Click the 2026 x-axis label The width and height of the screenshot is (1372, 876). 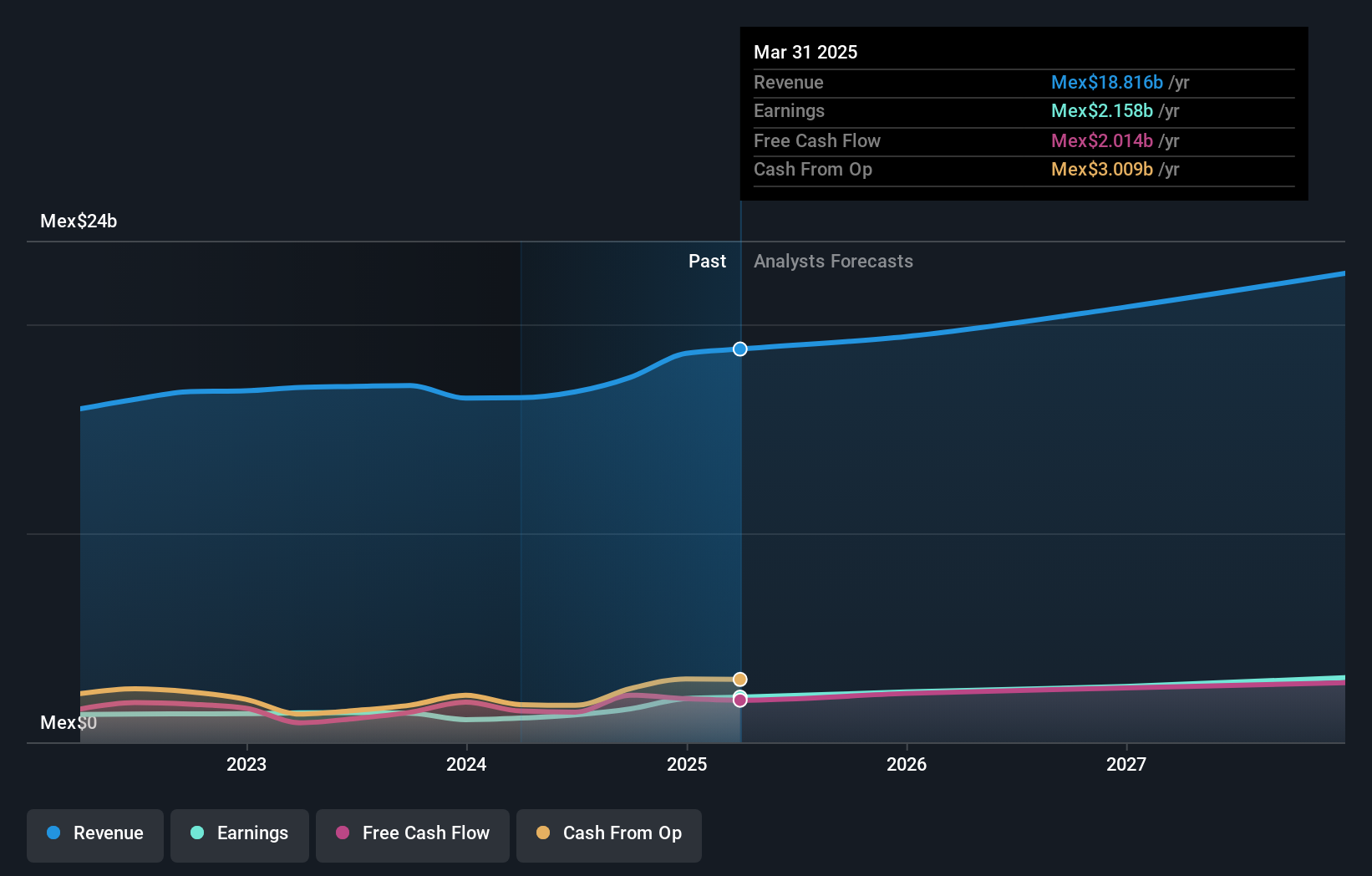[907, 764]
